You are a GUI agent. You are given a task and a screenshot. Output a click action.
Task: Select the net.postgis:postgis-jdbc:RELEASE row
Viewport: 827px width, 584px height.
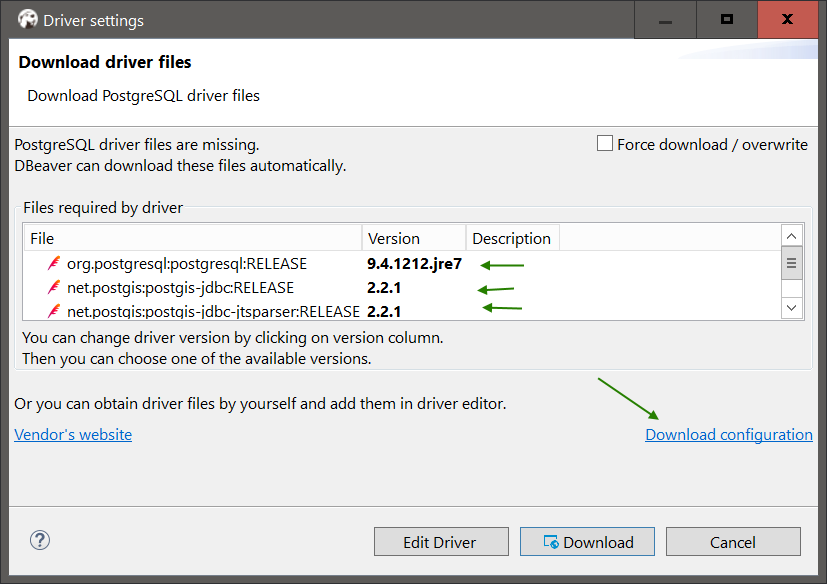(402, 288)
